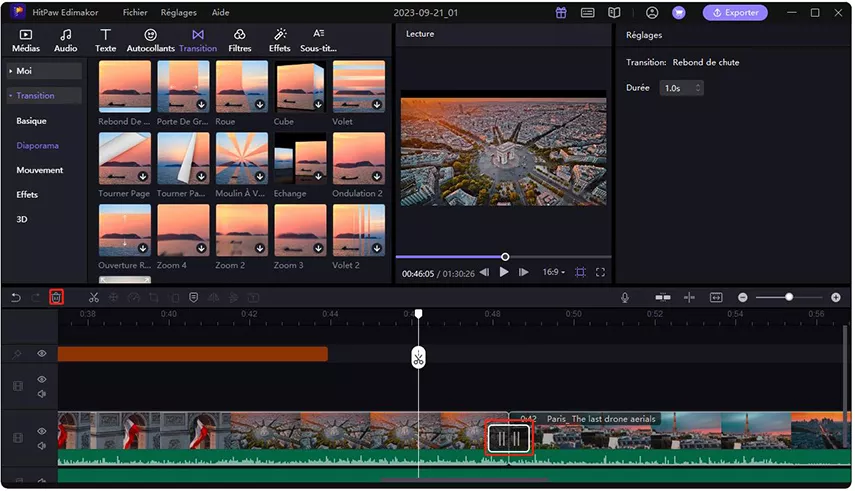Select the Effets category in sidebar
This screenshot has width=855, height=491.
[x=27, y=195]
